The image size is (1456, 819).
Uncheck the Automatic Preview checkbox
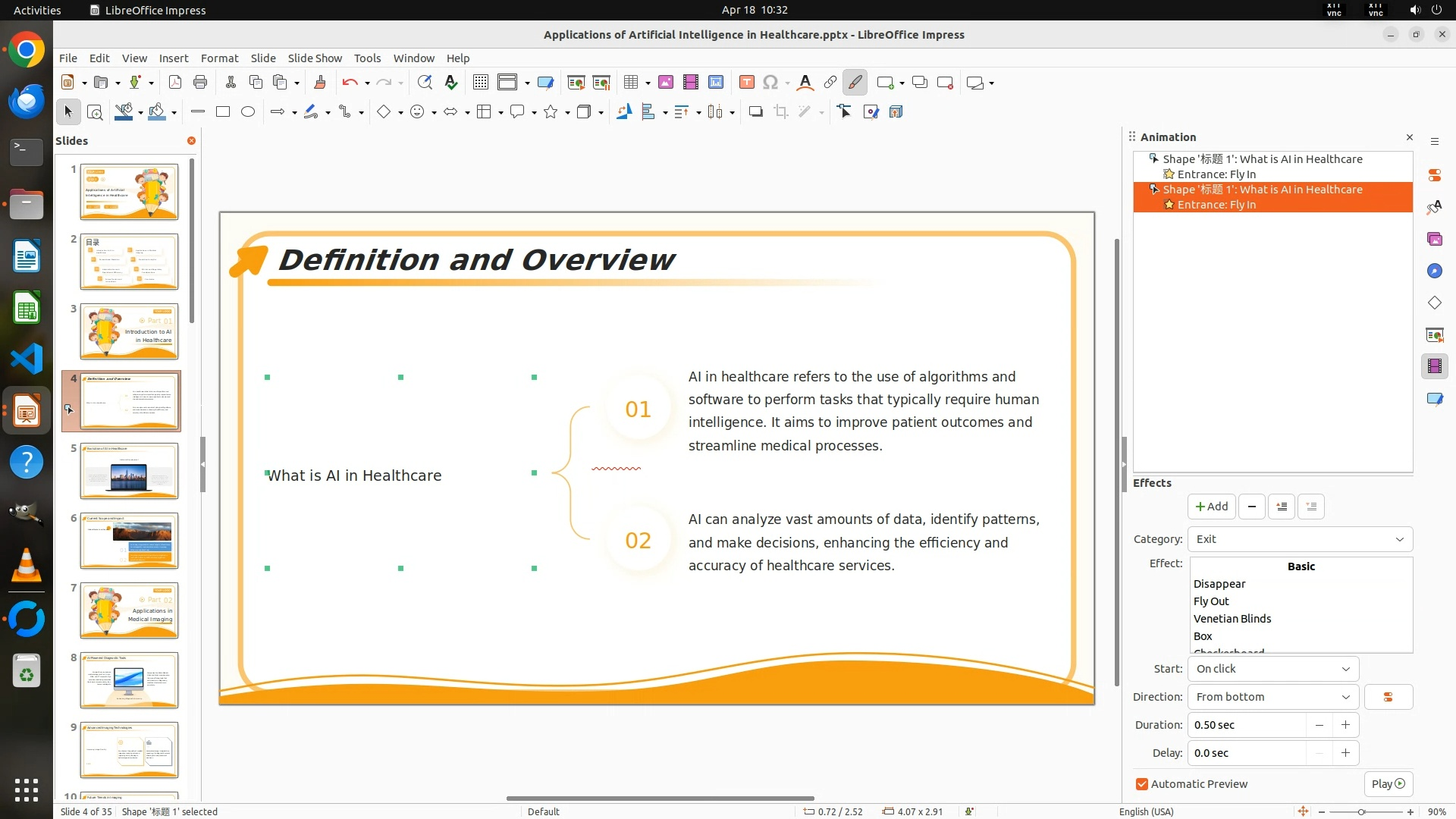coord(1142,784)
